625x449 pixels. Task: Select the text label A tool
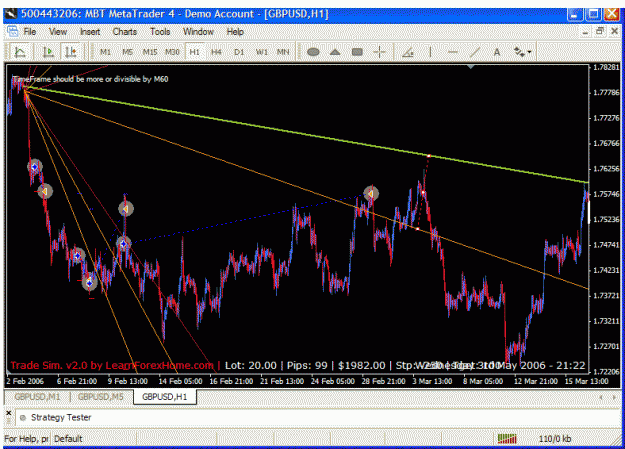[497, 52]
